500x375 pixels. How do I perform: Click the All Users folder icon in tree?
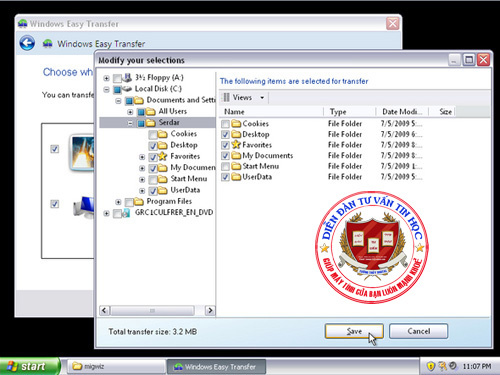point(151,111)
